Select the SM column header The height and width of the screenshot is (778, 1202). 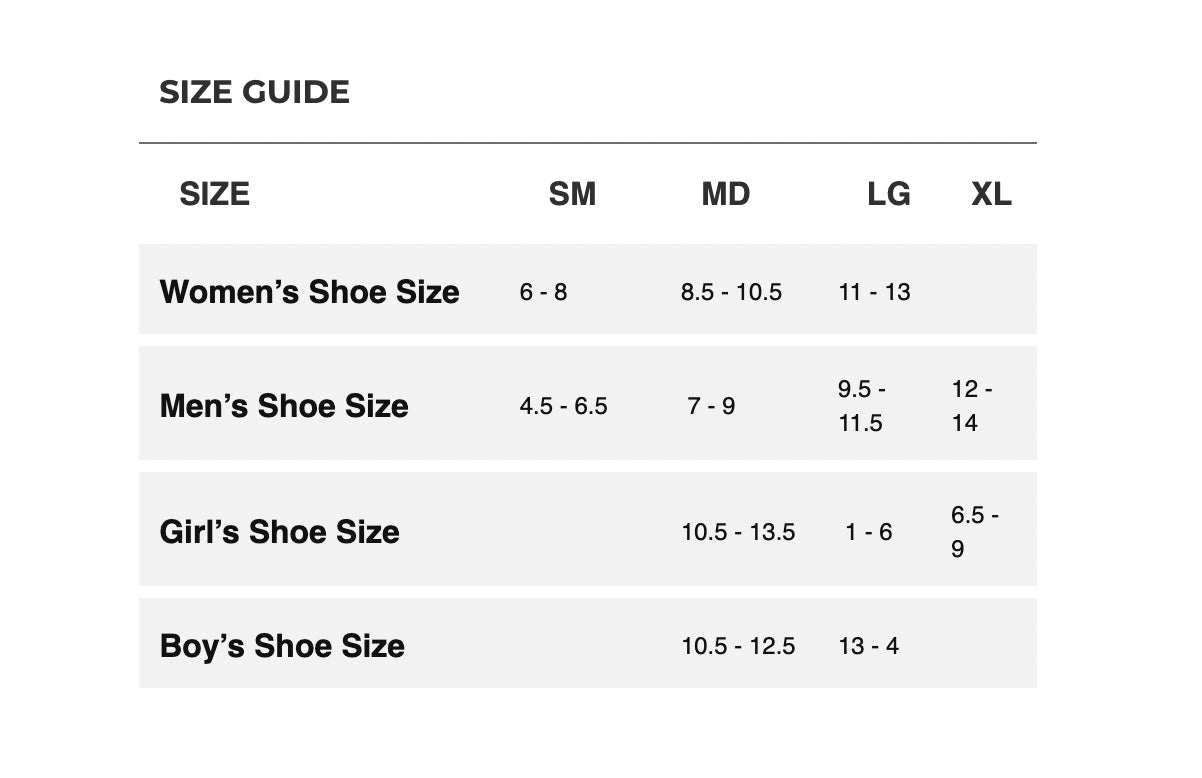tap(572, 194)
